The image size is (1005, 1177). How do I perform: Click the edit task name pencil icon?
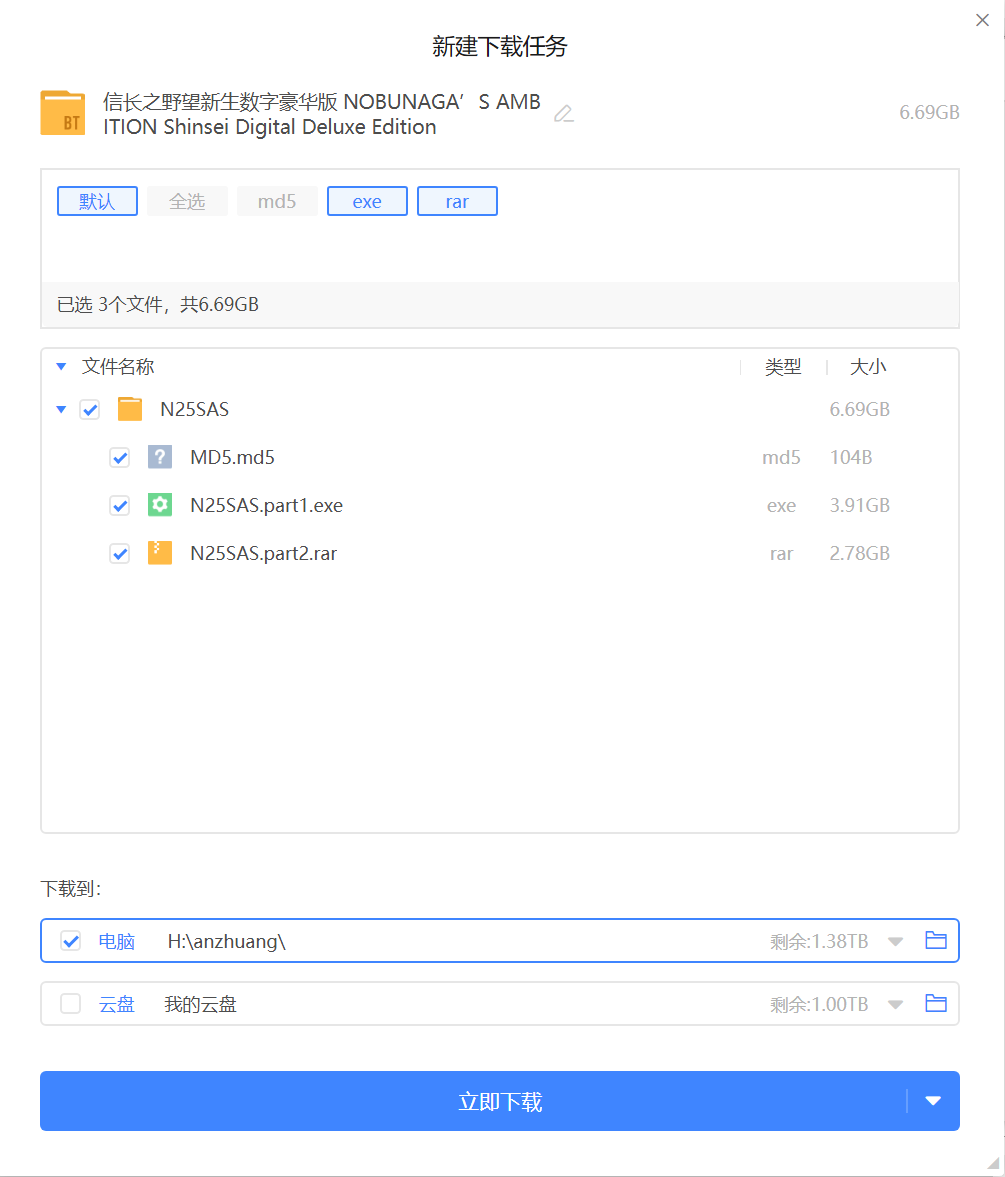click(x=564, y=113)
